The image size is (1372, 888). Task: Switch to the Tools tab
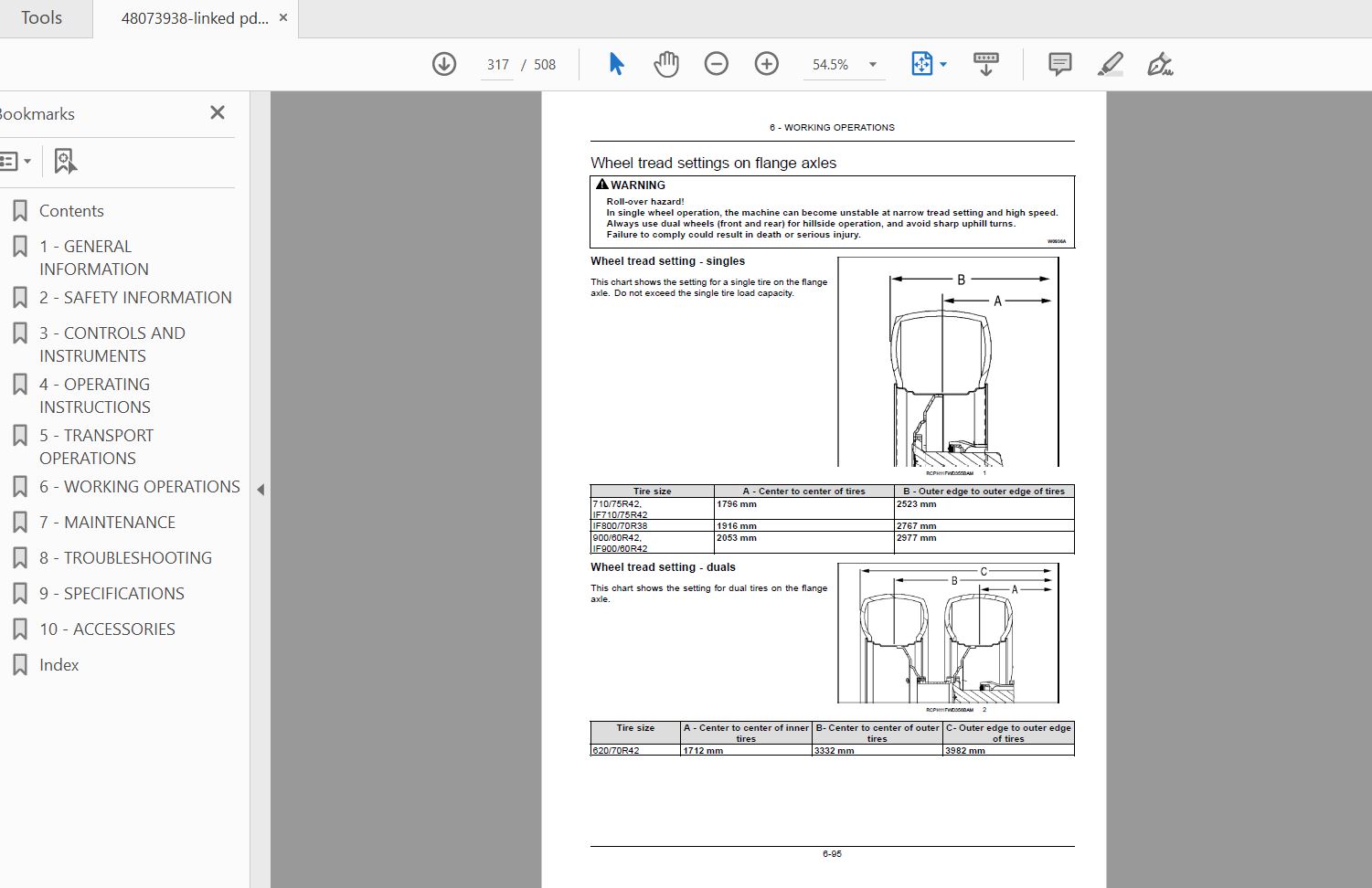[42, 18]
